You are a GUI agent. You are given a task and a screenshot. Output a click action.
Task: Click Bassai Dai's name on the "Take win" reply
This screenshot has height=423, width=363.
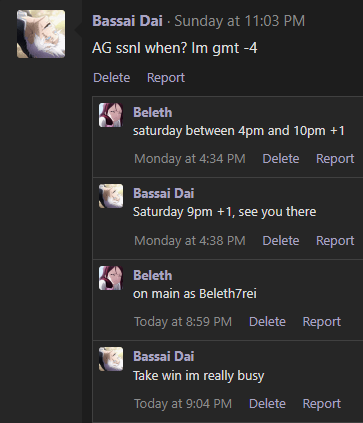point(164,356)
